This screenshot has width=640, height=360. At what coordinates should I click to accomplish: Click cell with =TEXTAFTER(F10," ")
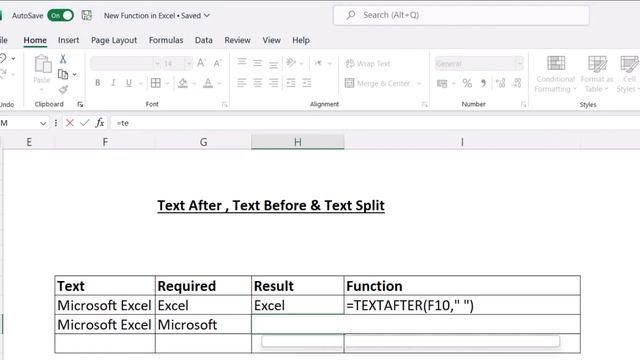[462, 305]
